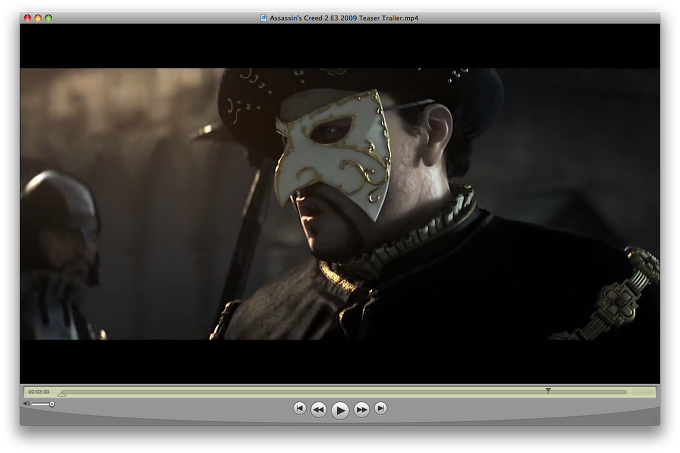Click the window title Assassin's Creed 2 E3 2009 Teaser Trailer.mp4
Image resolution: width=680 pixels, height=453 pixels.
pos(344,18)
